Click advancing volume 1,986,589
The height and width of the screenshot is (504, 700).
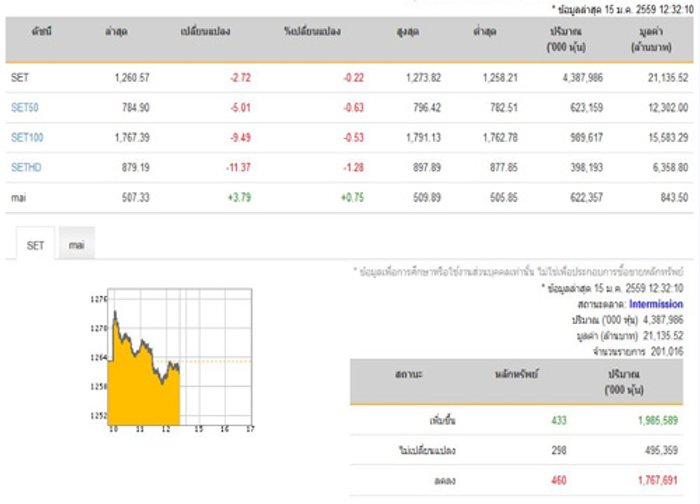coord(658,420)
